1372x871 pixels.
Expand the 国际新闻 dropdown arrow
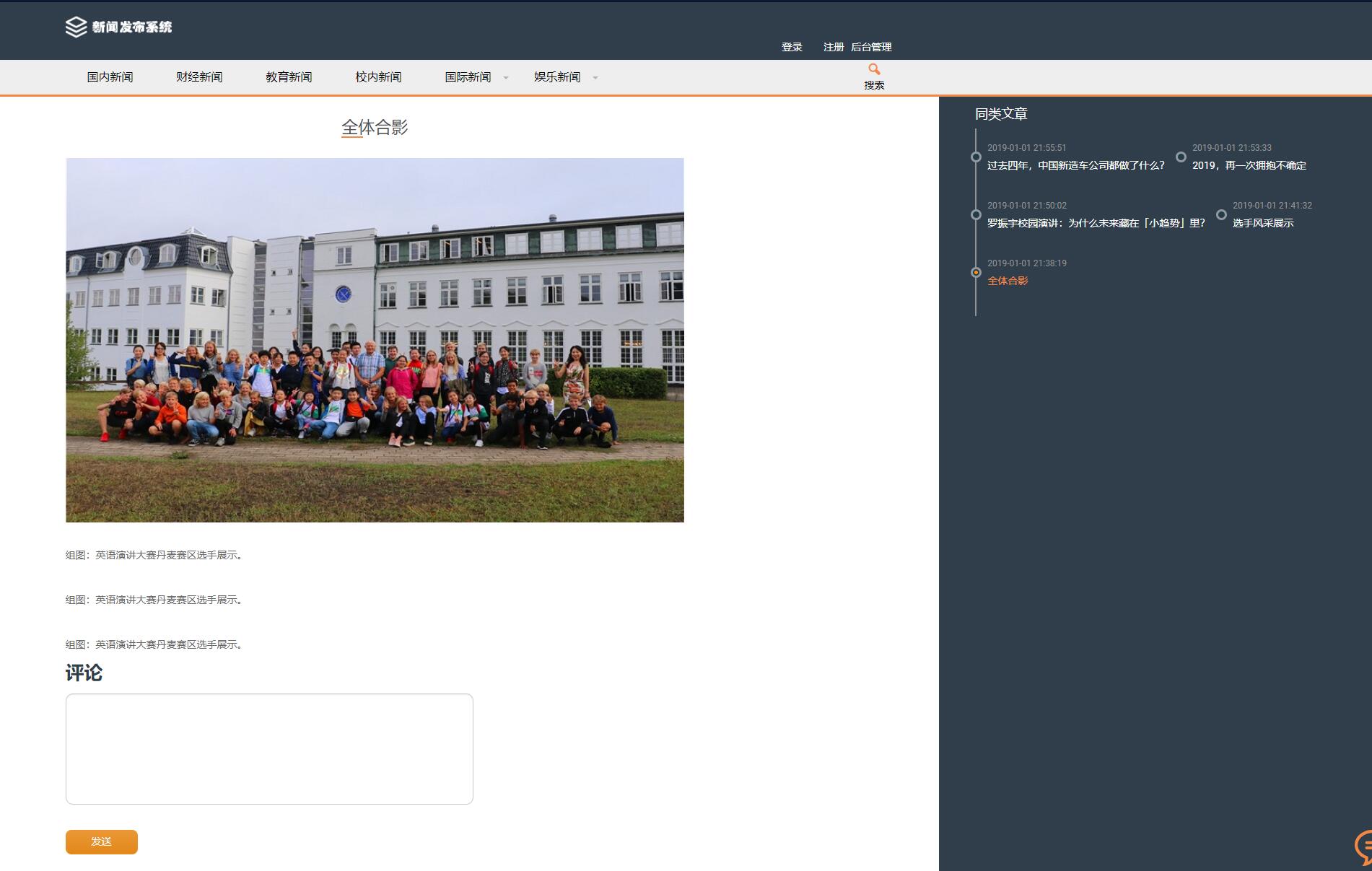pyautogui.click(x=506, y=78)
